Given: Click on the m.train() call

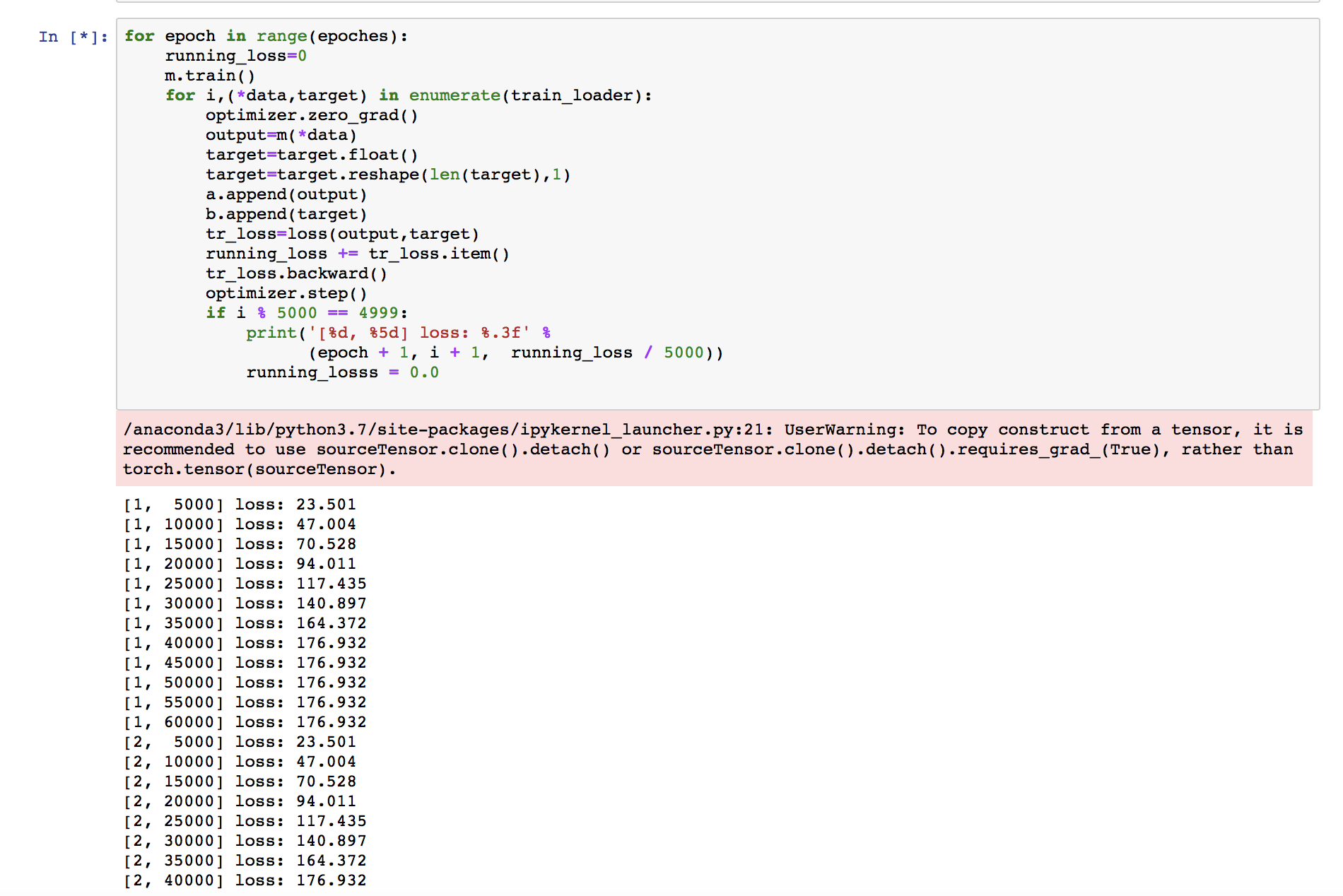Looking at the screenshot, I should point(210,76).
